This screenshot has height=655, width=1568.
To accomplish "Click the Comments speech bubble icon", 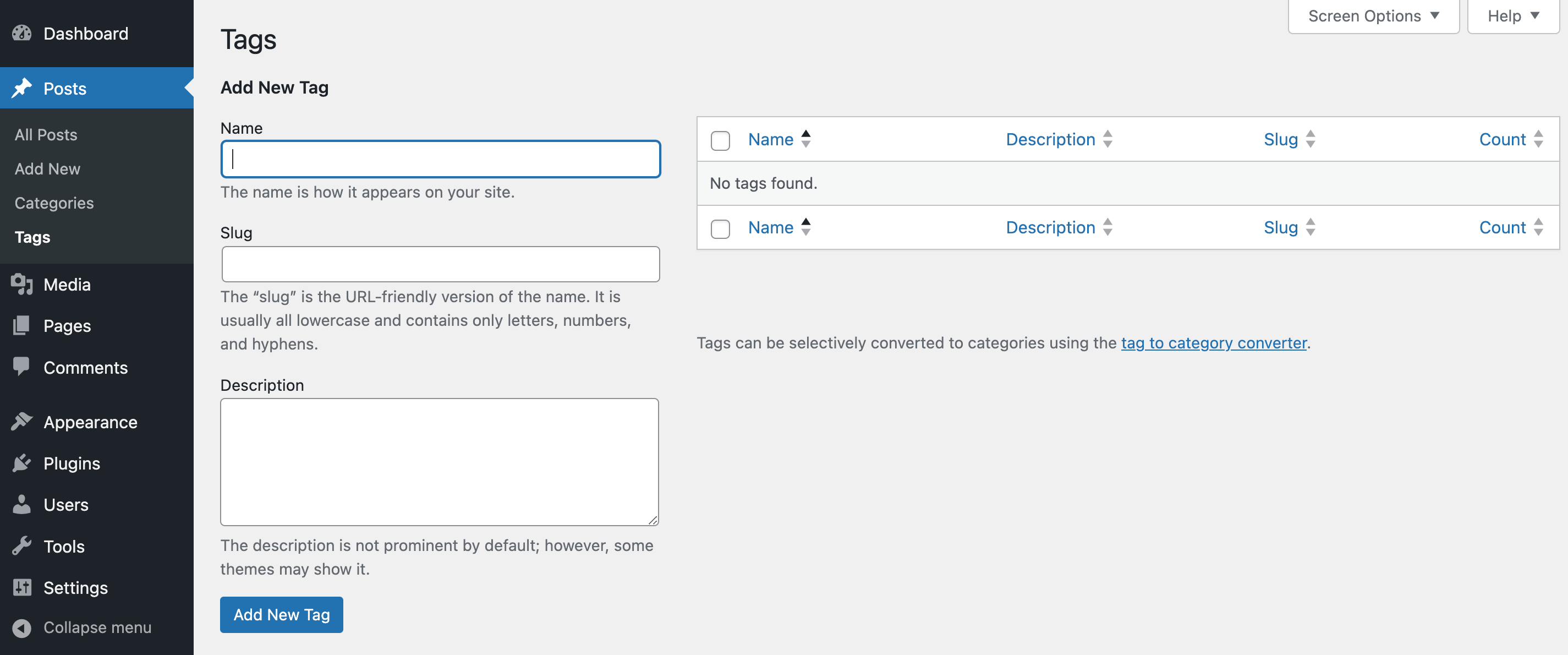I will (x=22, y=367).
